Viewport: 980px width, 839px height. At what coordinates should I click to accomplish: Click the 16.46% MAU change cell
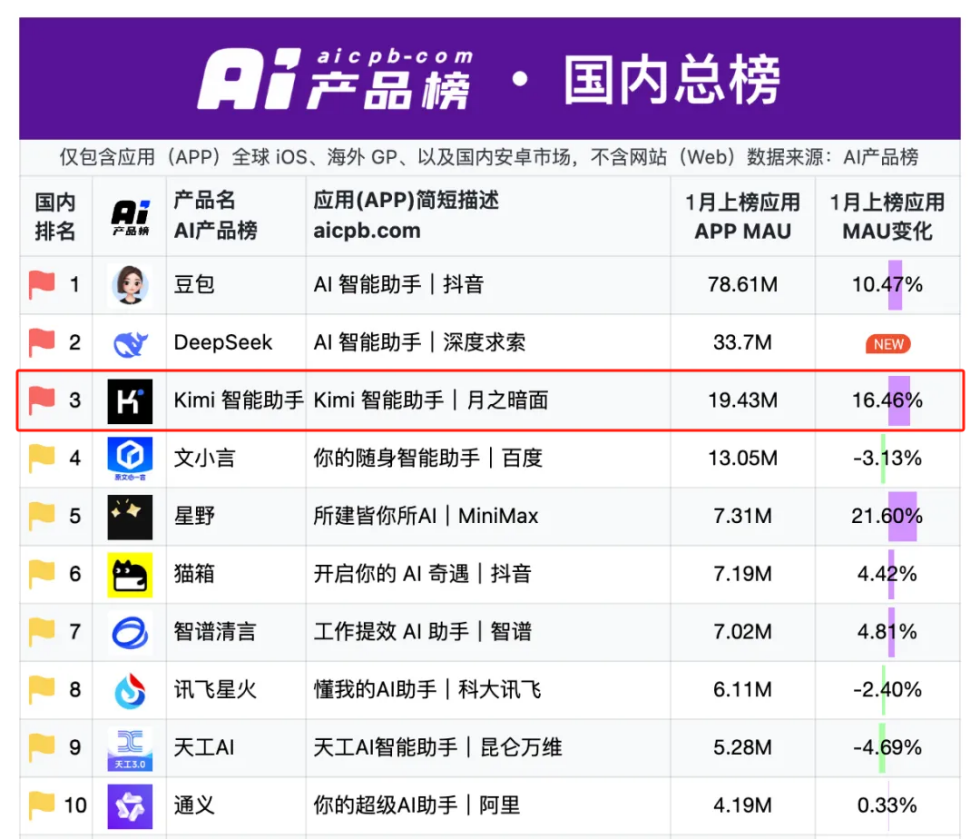(x=888, y=400)
